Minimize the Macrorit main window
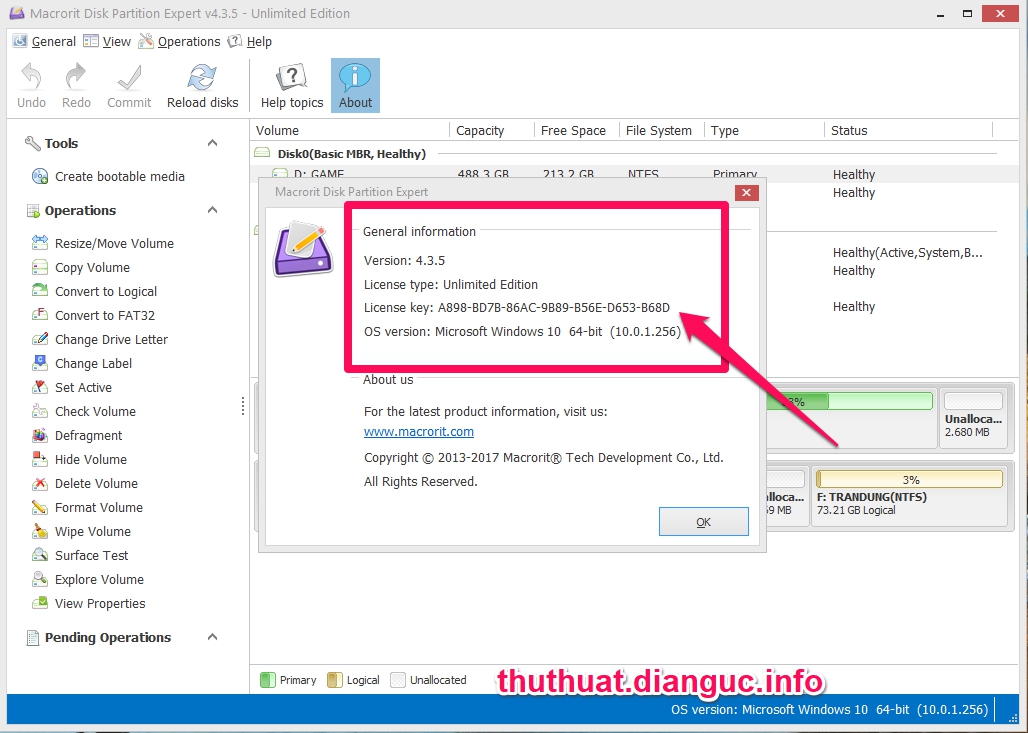This screenshot has width=1028, height=733. click(x=941, y=13)
